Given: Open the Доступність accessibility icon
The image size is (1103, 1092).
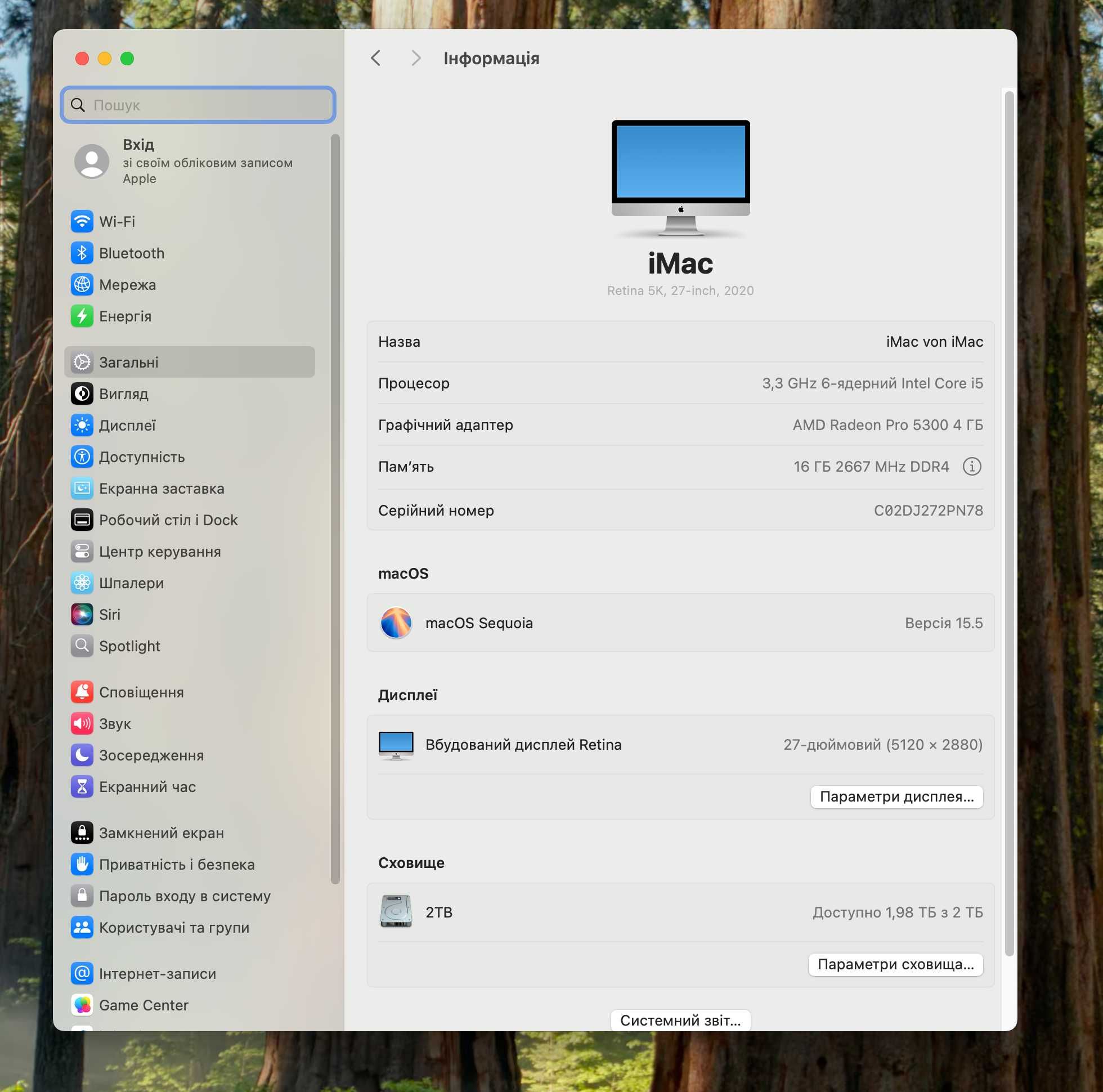Looking at the screenshot, I should point(82,457).
